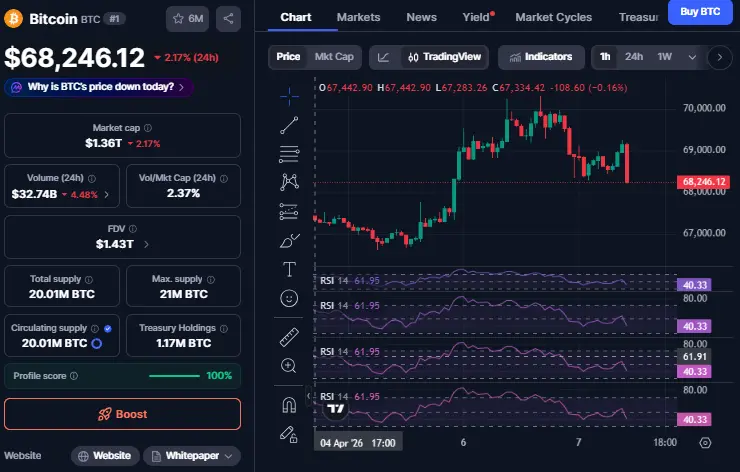
Task: Open the Markets tab
Action: (358, 17)
